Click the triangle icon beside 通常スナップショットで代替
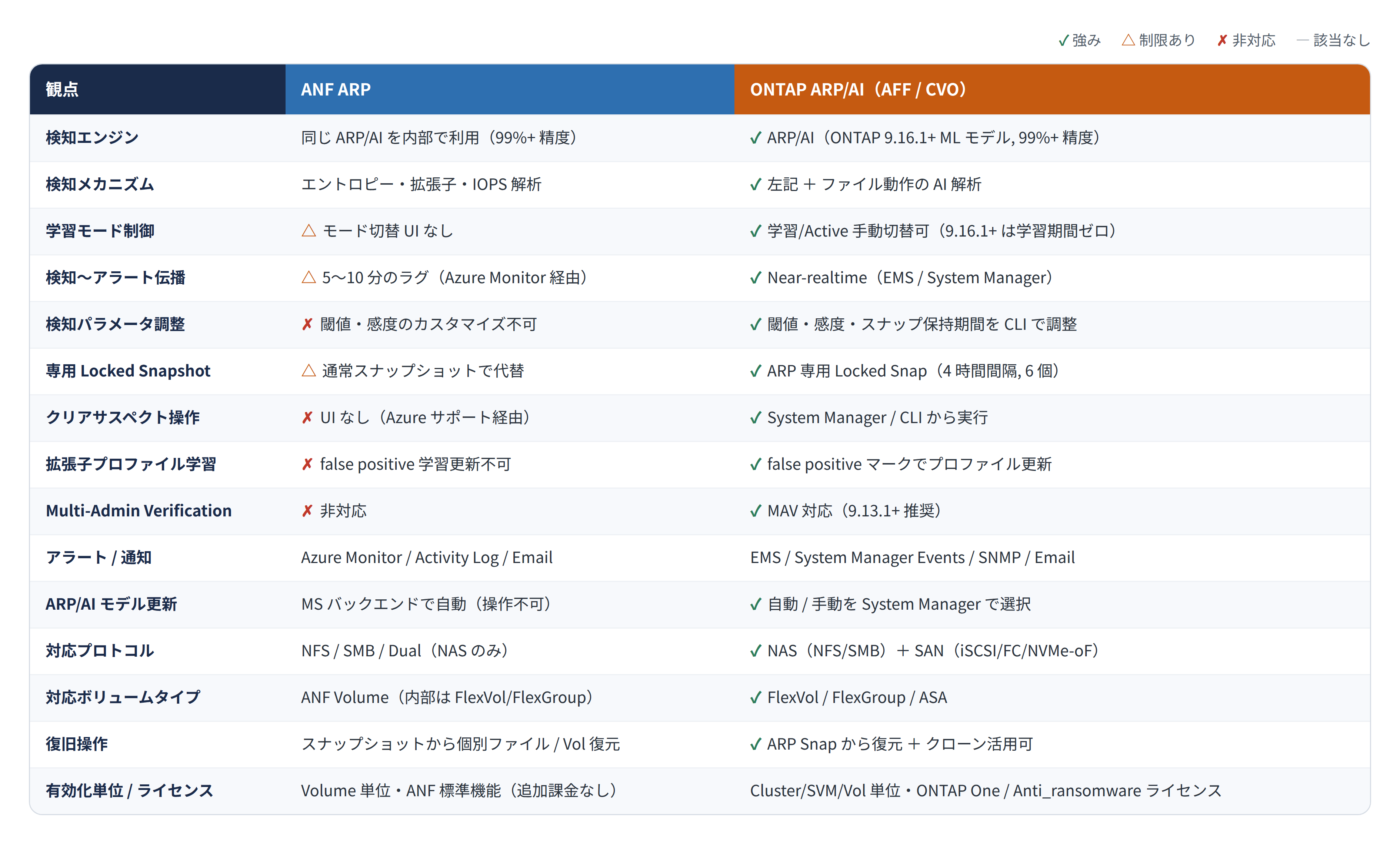This screenshot has height=844, width=1400. pos(309,371)
